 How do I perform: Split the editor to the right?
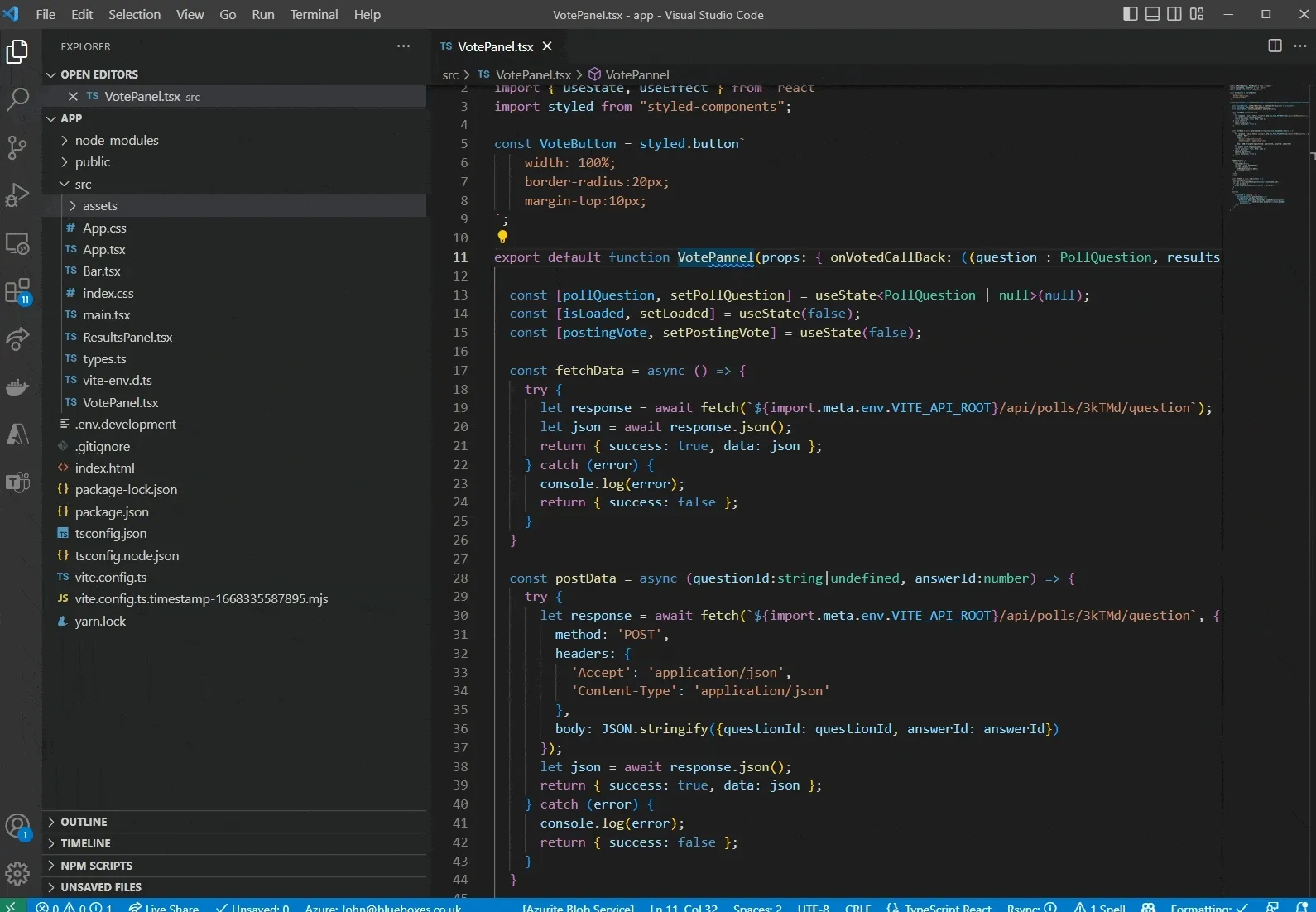click(x=1275, y=46)
